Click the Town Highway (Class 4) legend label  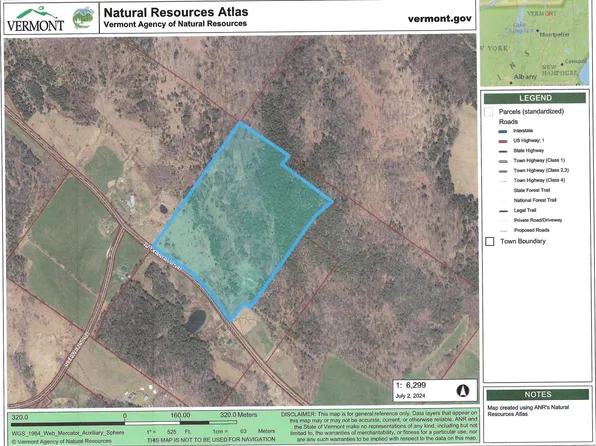pos(539,180)
